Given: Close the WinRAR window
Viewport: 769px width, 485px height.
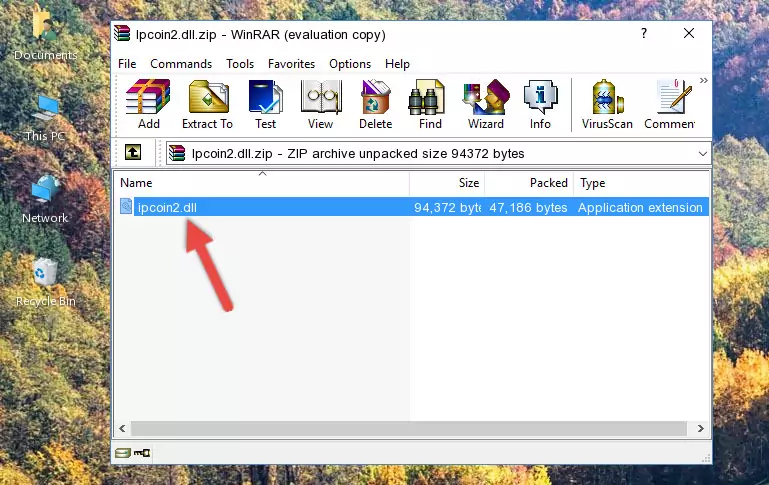Looking at the screenshot, I should 689,33.
